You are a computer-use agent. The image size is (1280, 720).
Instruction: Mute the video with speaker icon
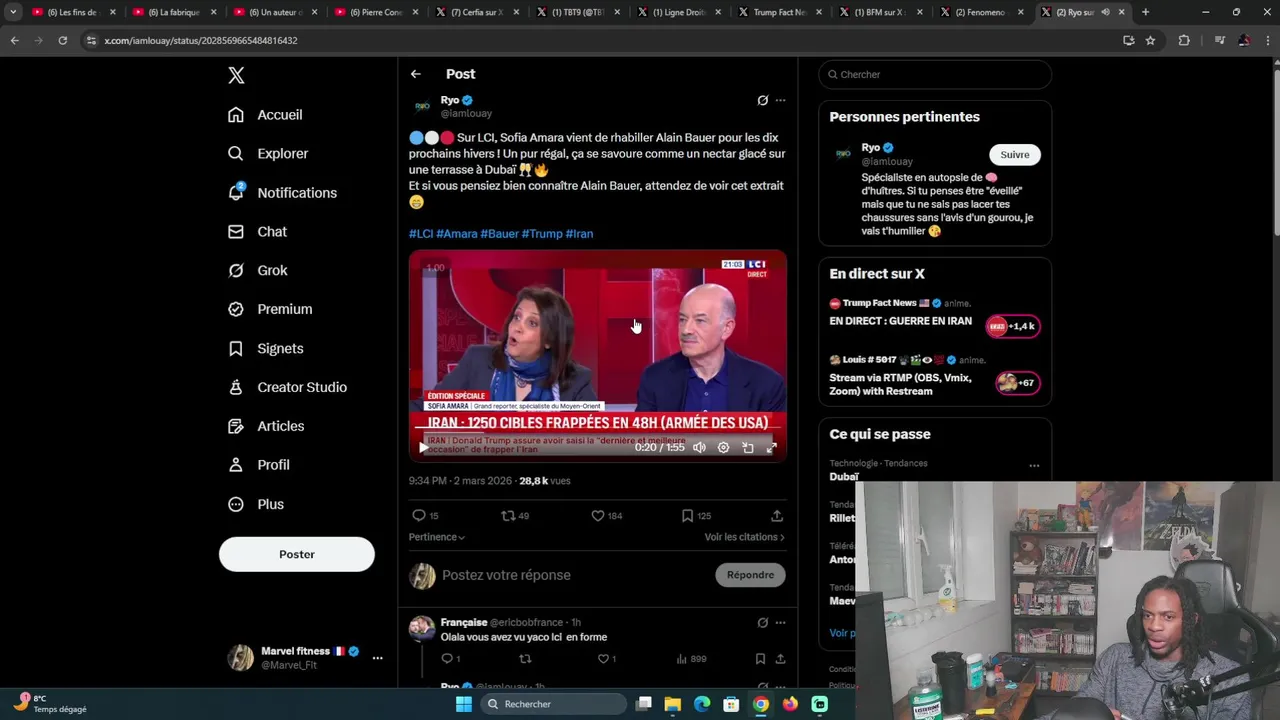700,448
